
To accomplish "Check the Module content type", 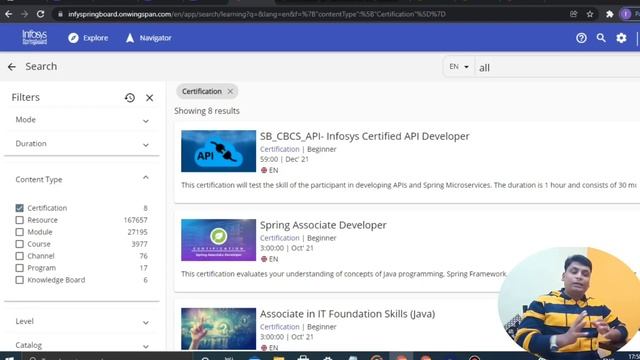I will coord(20,232).
